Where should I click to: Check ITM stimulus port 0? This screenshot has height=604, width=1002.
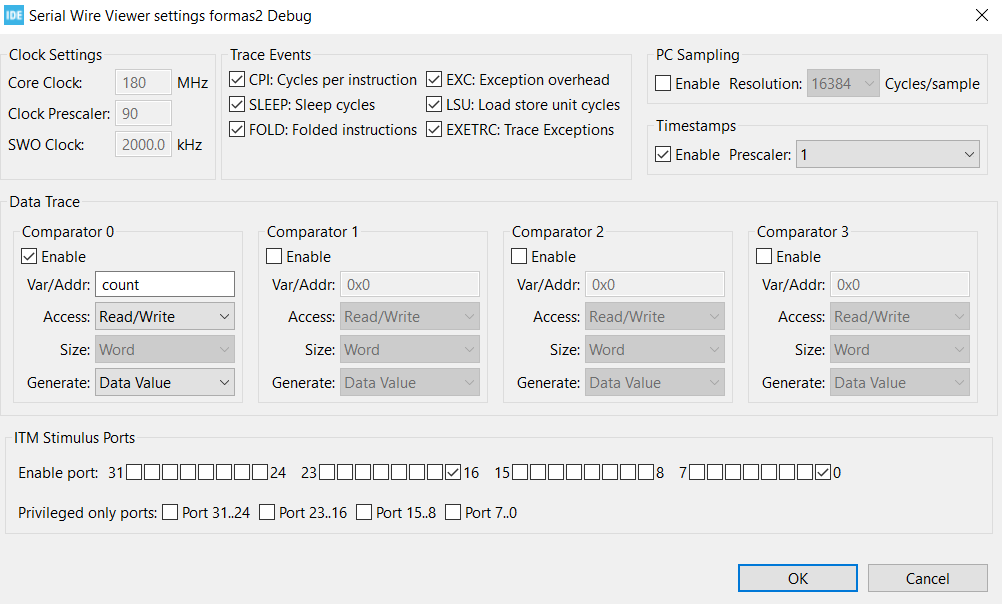pos(823,471)
